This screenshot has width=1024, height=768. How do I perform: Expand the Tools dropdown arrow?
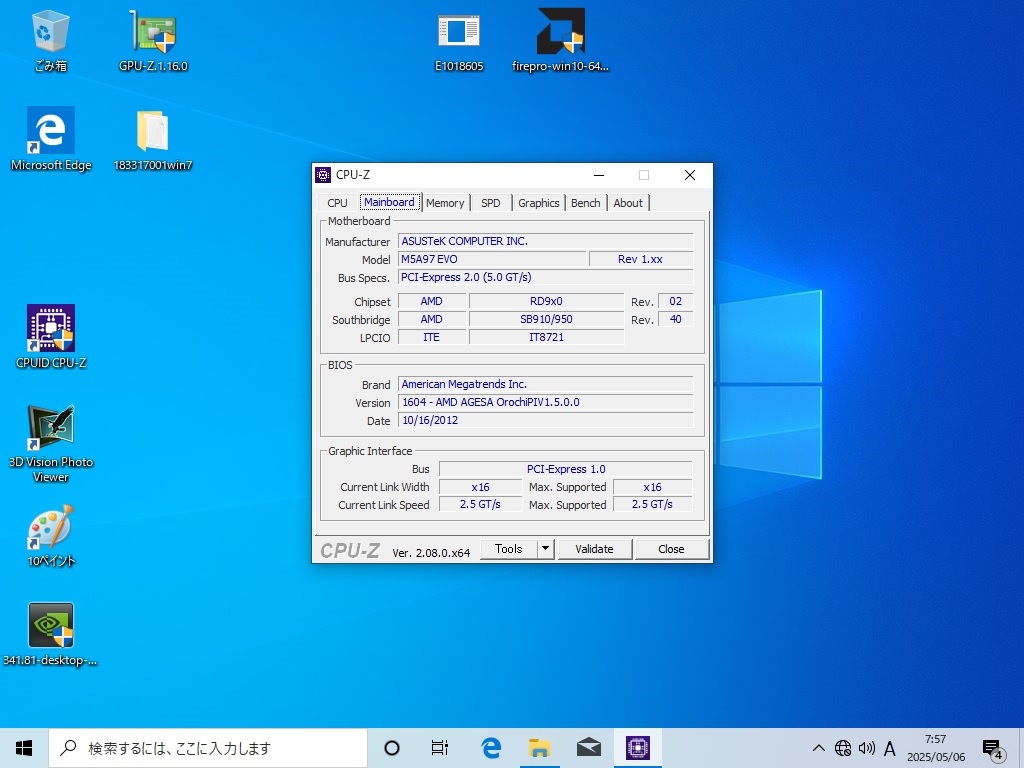pos(545,549)
